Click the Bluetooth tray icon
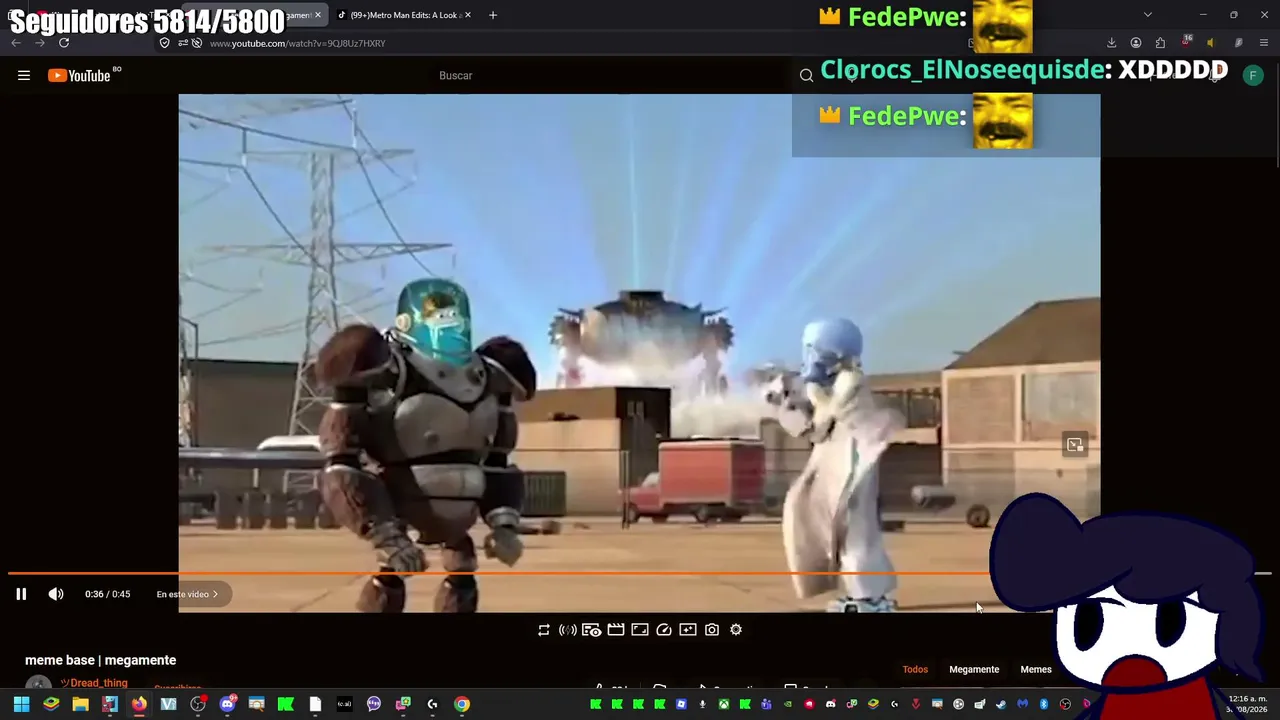1280x720 pixels. [1044, 704]
